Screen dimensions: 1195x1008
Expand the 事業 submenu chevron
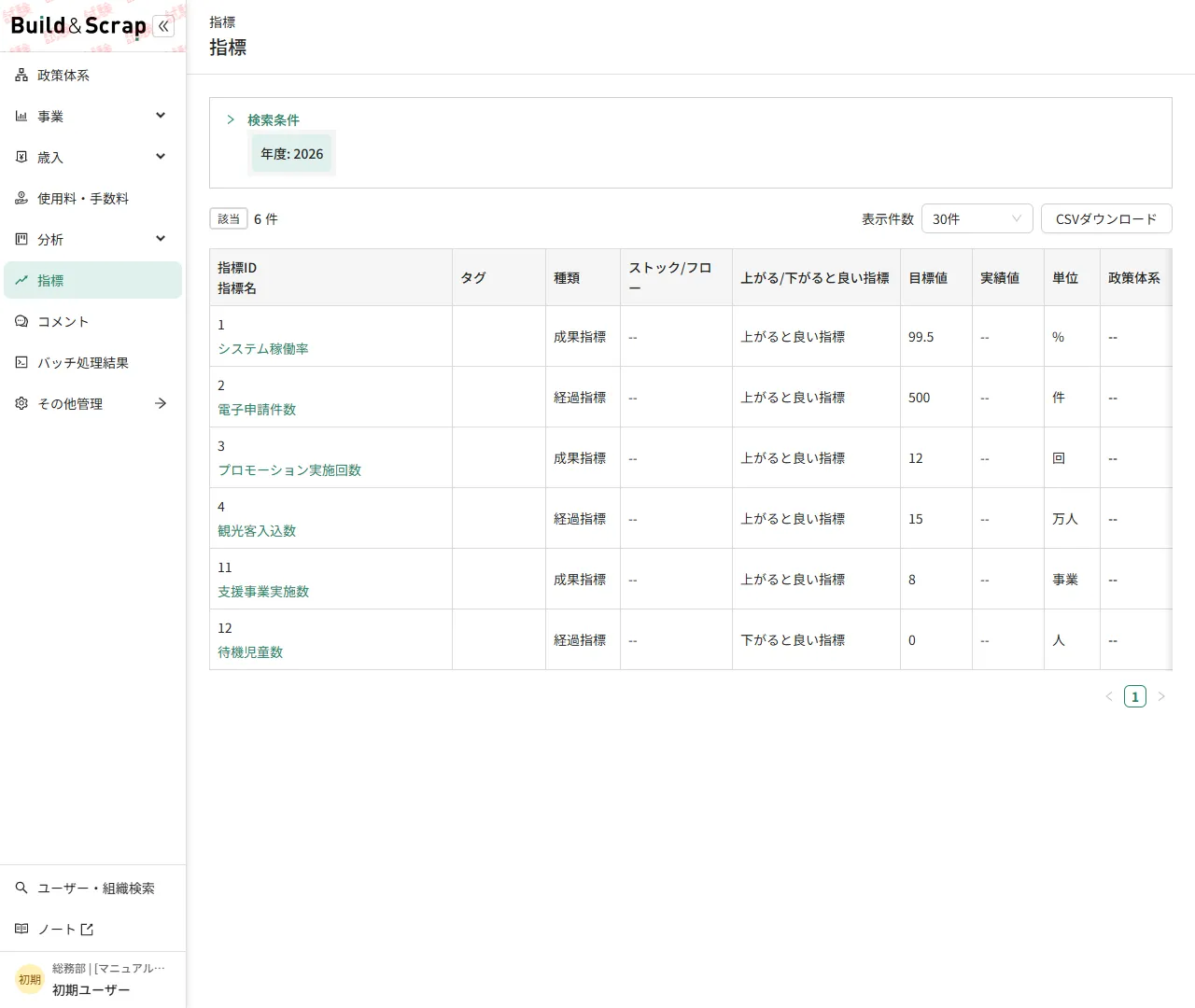pyautogui.click(x=161, y=116)
